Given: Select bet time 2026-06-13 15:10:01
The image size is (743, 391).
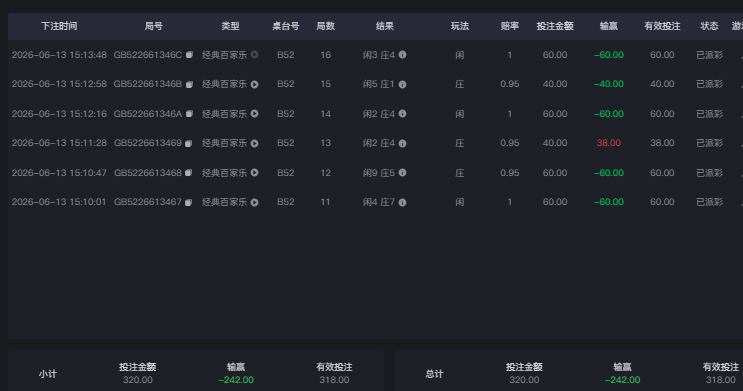Looking at the screenshot, I should [x=59, y=202].
